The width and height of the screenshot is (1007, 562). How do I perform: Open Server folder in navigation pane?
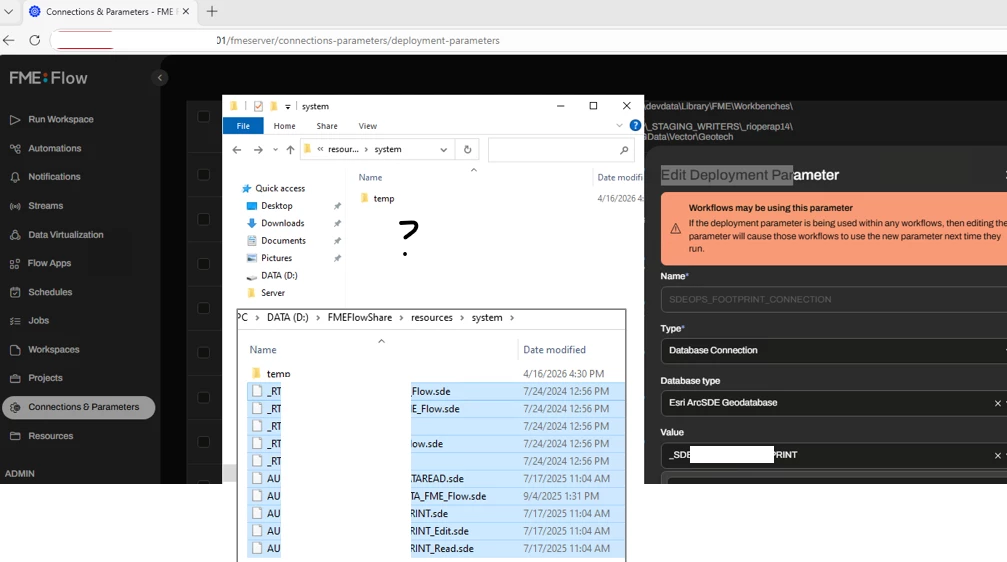(x=272, y=292)
